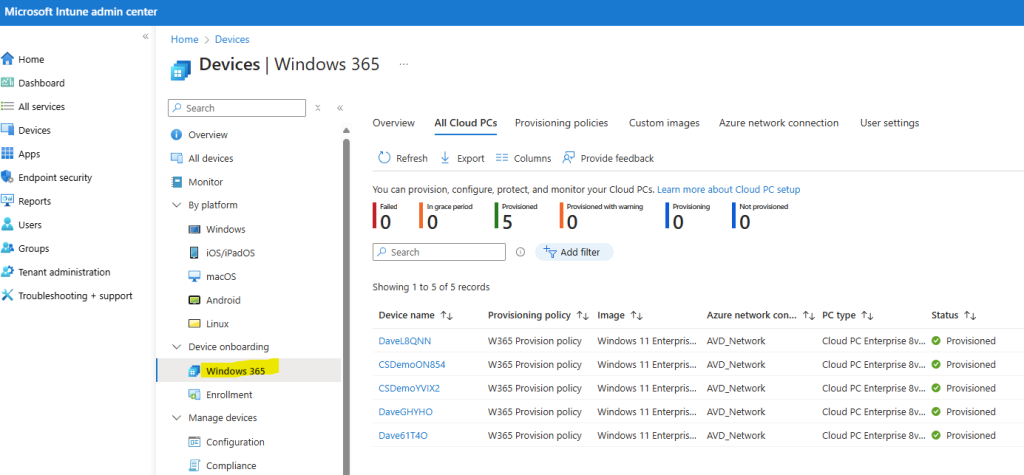Collapse the Manage devices section
Screen dimensions: 1024x475
176,418
